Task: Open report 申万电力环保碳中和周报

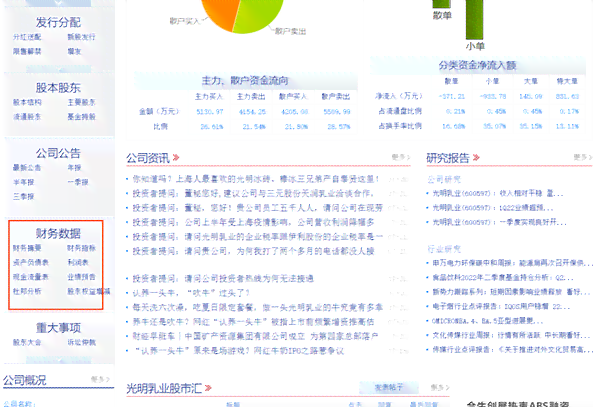Action: pos(513,263)
